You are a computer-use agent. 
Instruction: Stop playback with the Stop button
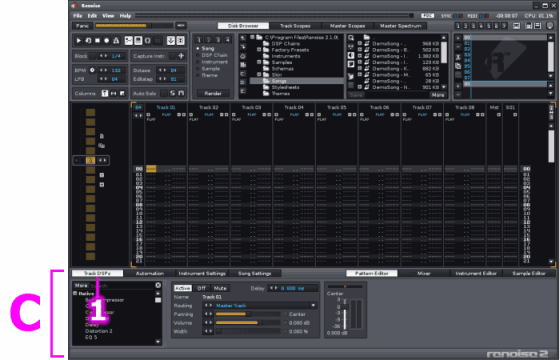click(x=98, y=41)
